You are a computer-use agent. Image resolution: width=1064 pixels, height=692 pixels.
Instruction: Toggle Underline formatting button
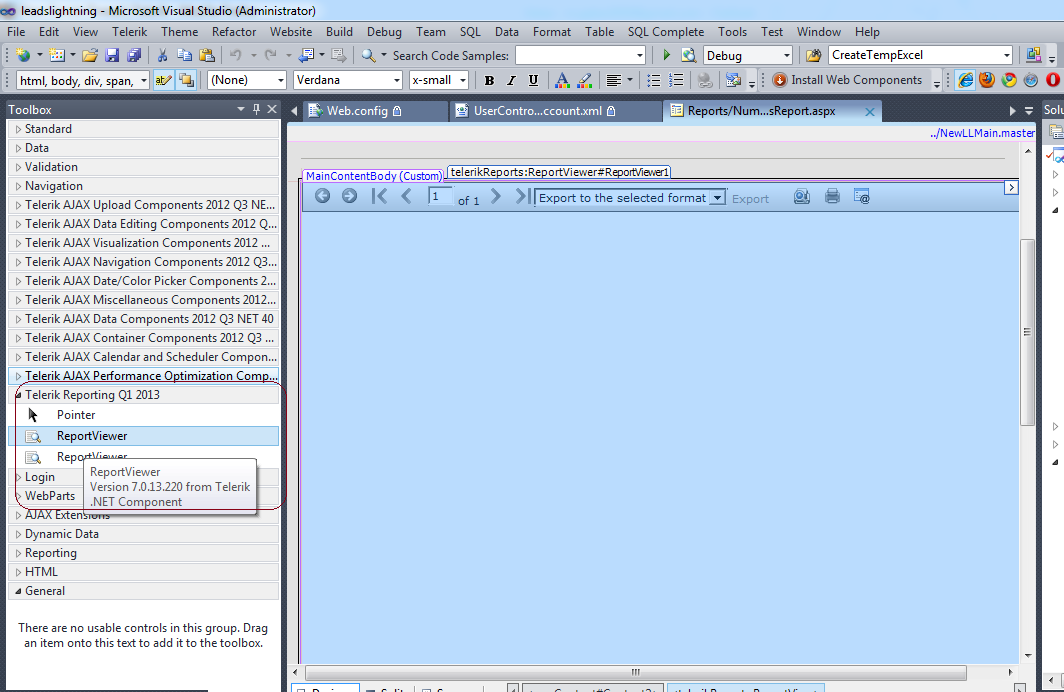tap(533, 81)
